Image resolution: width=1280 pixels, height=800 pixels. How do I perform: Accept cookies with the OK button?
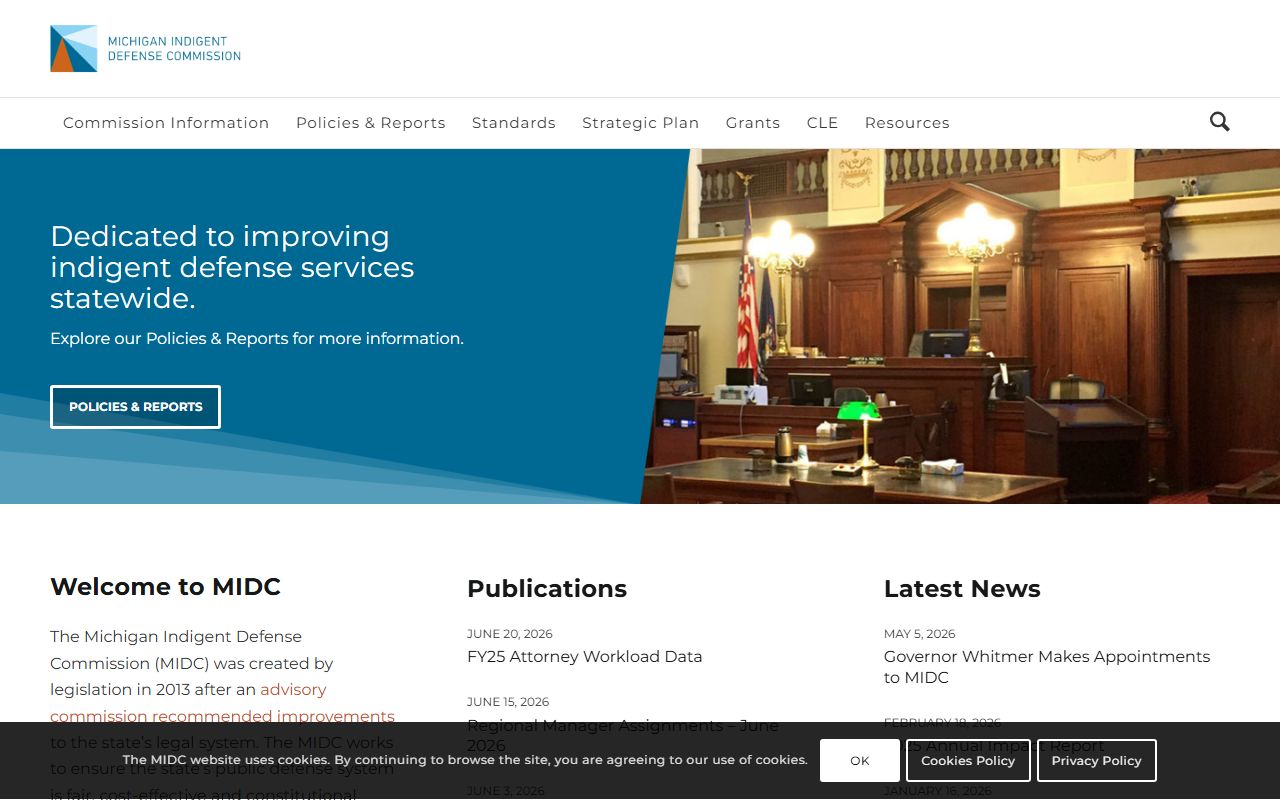coord(860,761)
